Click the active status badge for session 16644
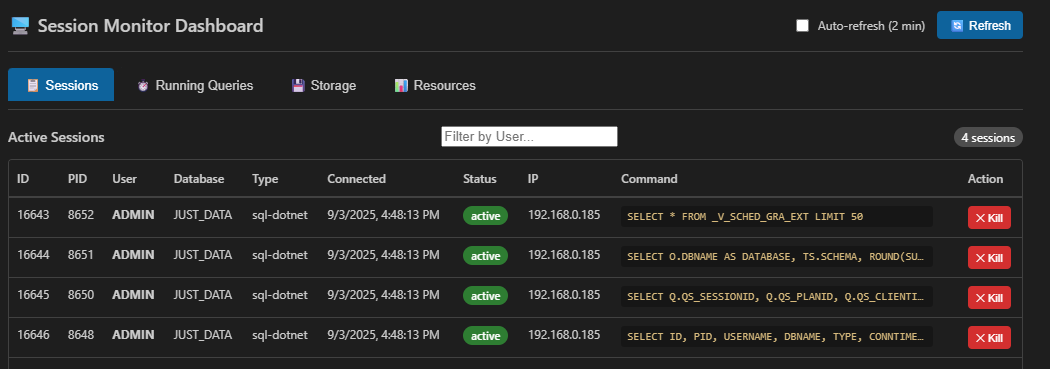 point(485,255)
